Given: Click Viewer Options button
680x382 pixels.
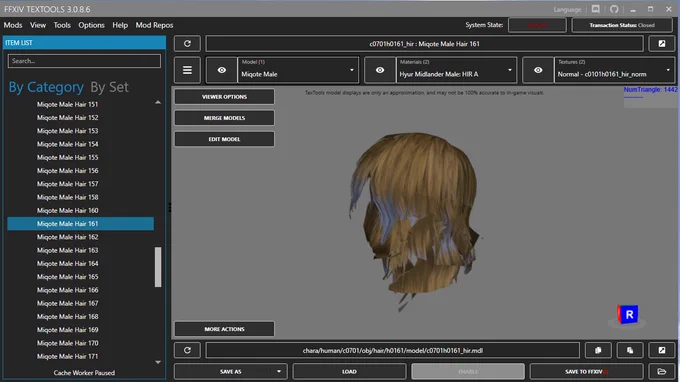Looking at the screenshot, I should click(224, 97).
